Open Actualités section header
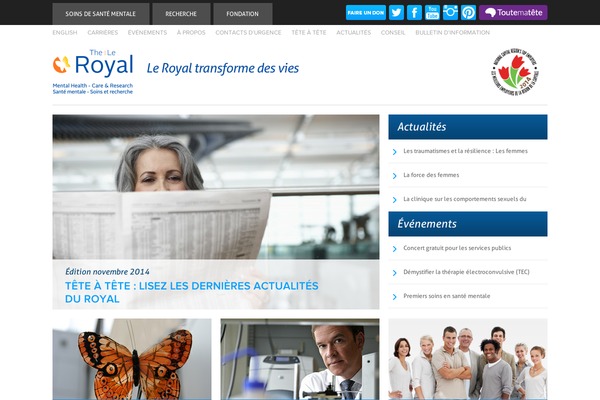600x400 pixels. (x=468, y=127)
